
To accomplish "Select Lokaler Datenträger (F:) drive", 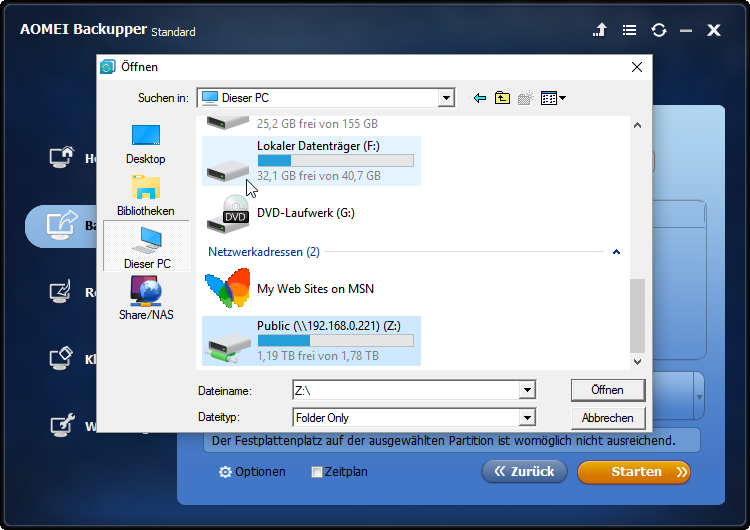I will click(311, 161).
